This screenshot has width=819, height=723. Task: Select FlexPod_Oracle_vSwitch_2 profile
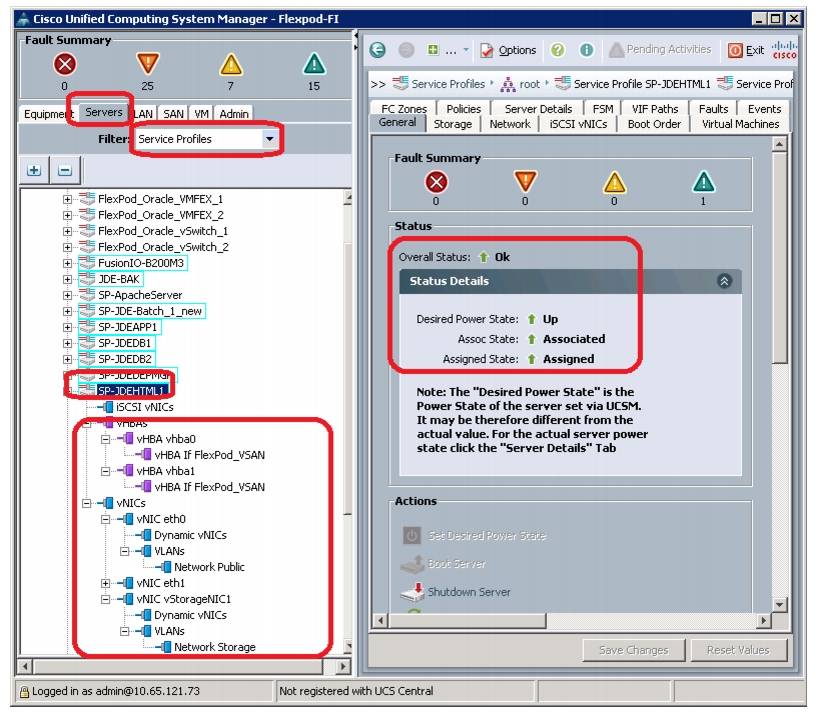(x=163, y=247)
